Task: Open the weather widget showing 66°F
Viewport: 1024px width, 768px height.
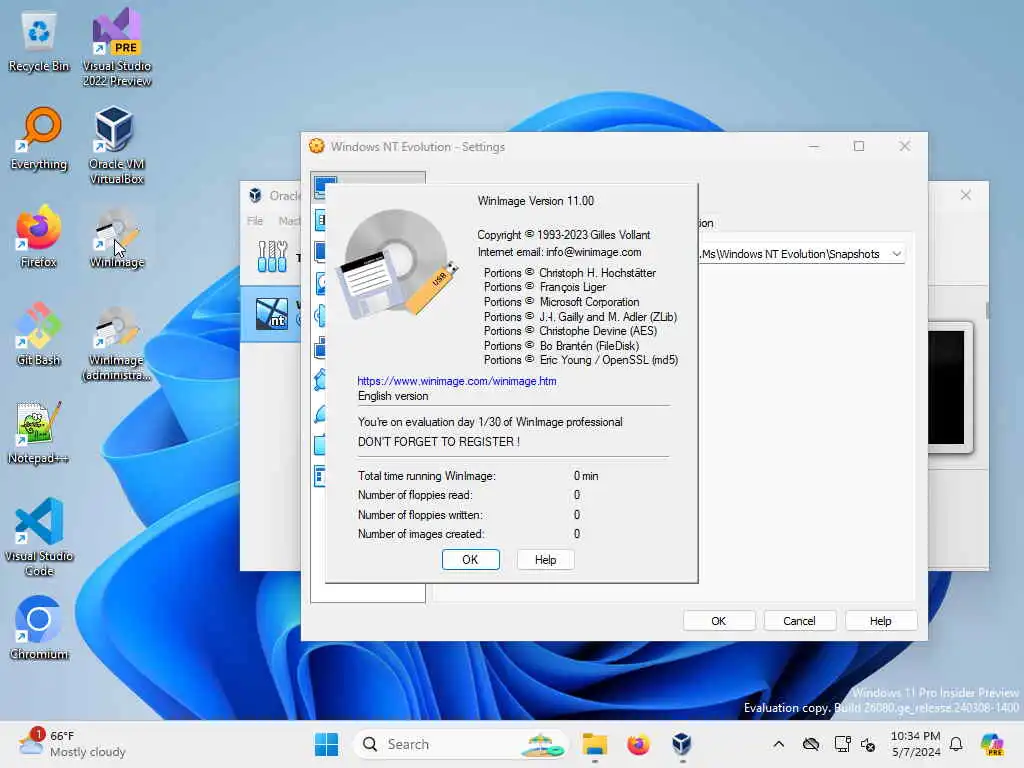Action: [x=72, y=744]
